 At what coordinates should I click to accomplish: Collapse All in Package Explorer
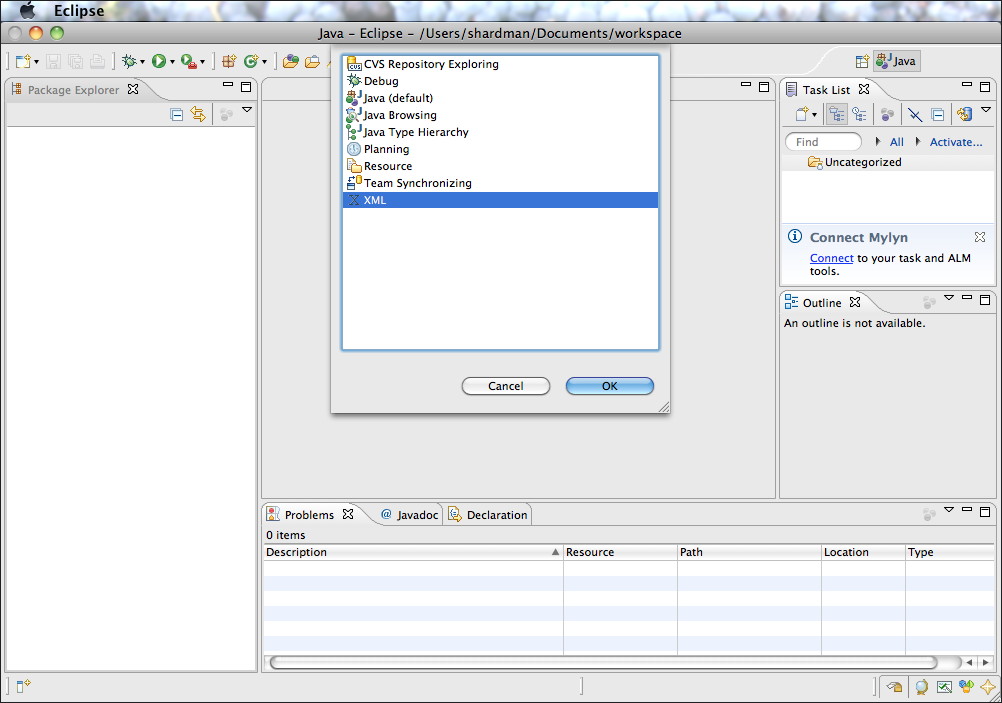click(x=177, y=114)
